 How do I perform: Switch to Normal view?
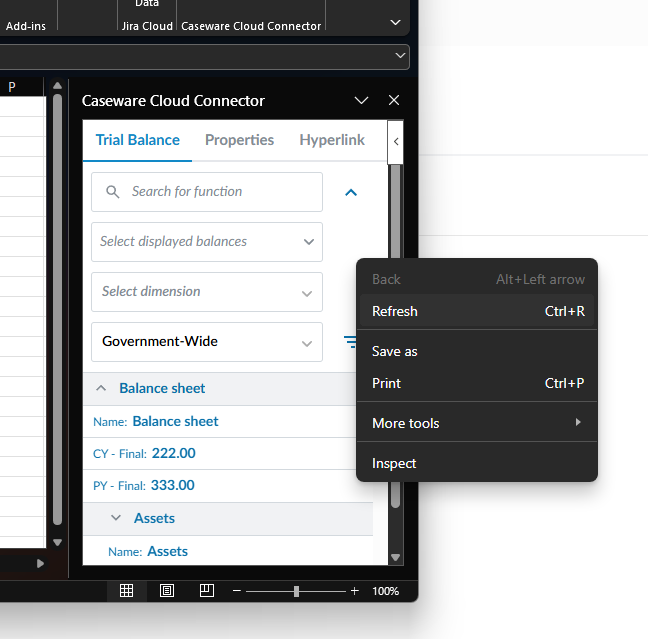(126, 591)
